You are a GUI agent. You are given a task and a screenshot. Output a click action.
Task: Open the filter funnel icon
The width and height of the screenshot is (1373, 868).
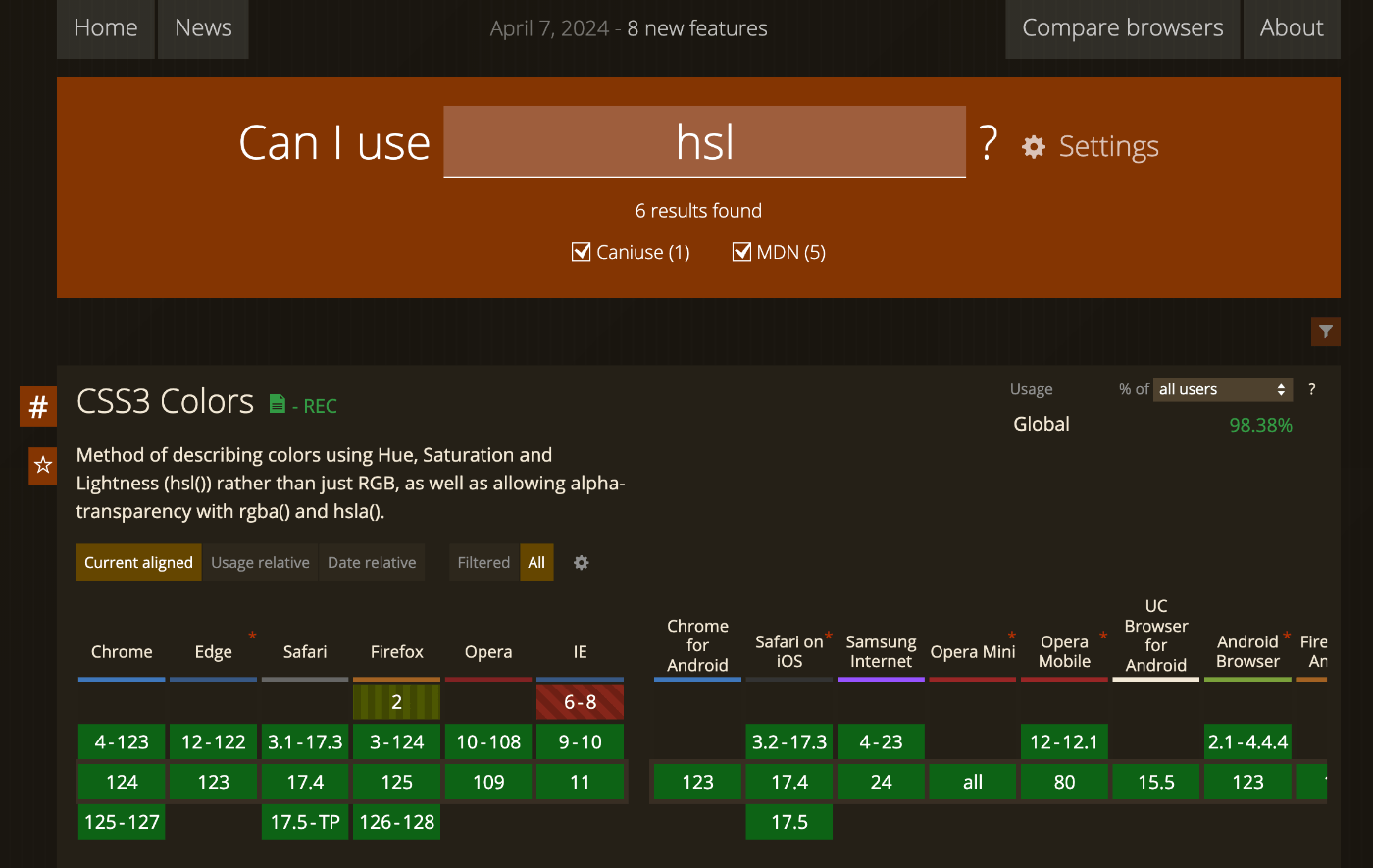[1326, 332]
